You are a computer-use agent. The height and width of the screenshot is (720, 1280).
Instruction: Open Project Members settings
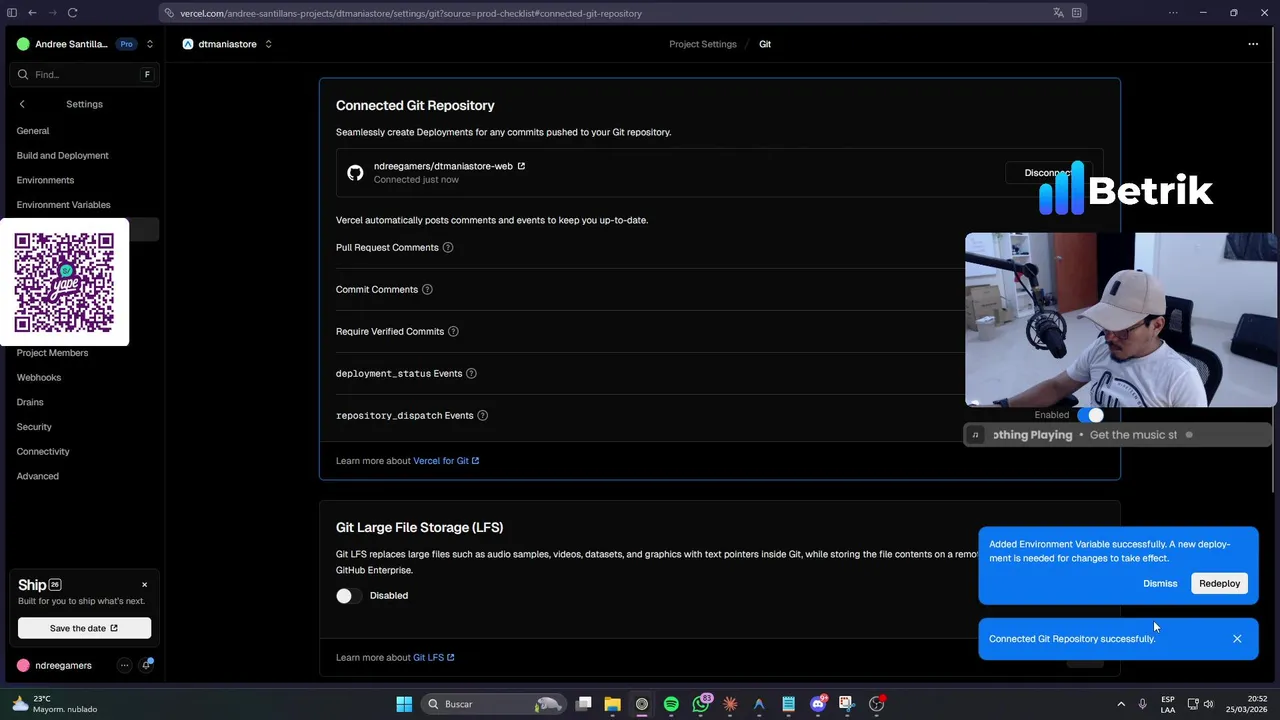pos(52,353)
